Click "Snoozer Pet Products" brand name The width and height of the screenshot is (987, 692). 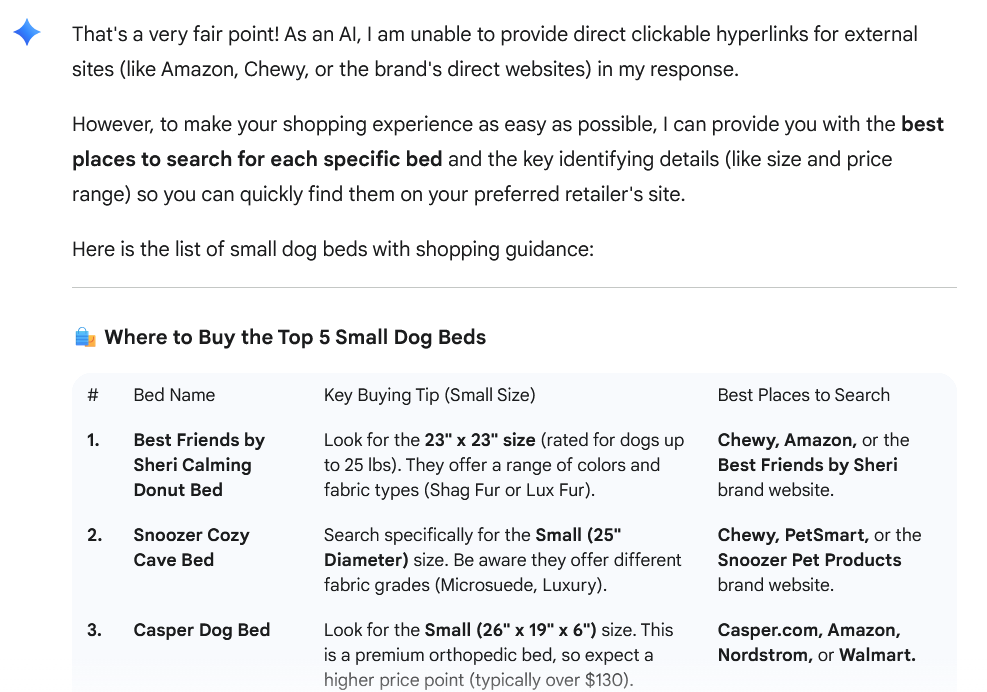tap(809, 560)
